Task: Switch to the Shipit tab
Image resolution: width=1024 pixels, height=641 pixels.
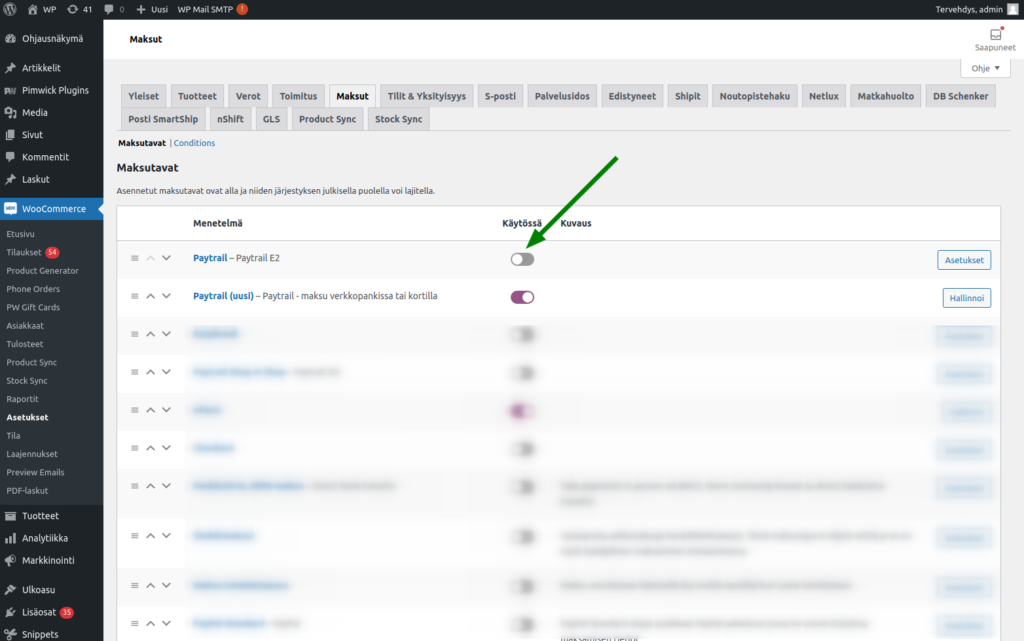Action: point(688,96)
